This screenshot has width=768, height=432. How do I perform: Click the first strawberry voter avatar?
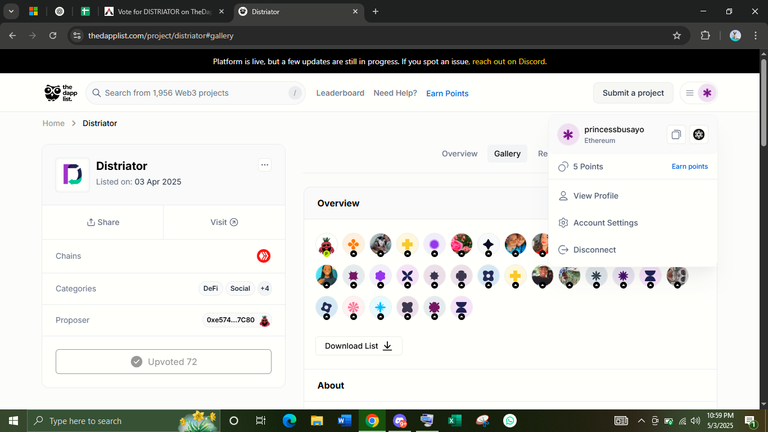coord(326,244)
